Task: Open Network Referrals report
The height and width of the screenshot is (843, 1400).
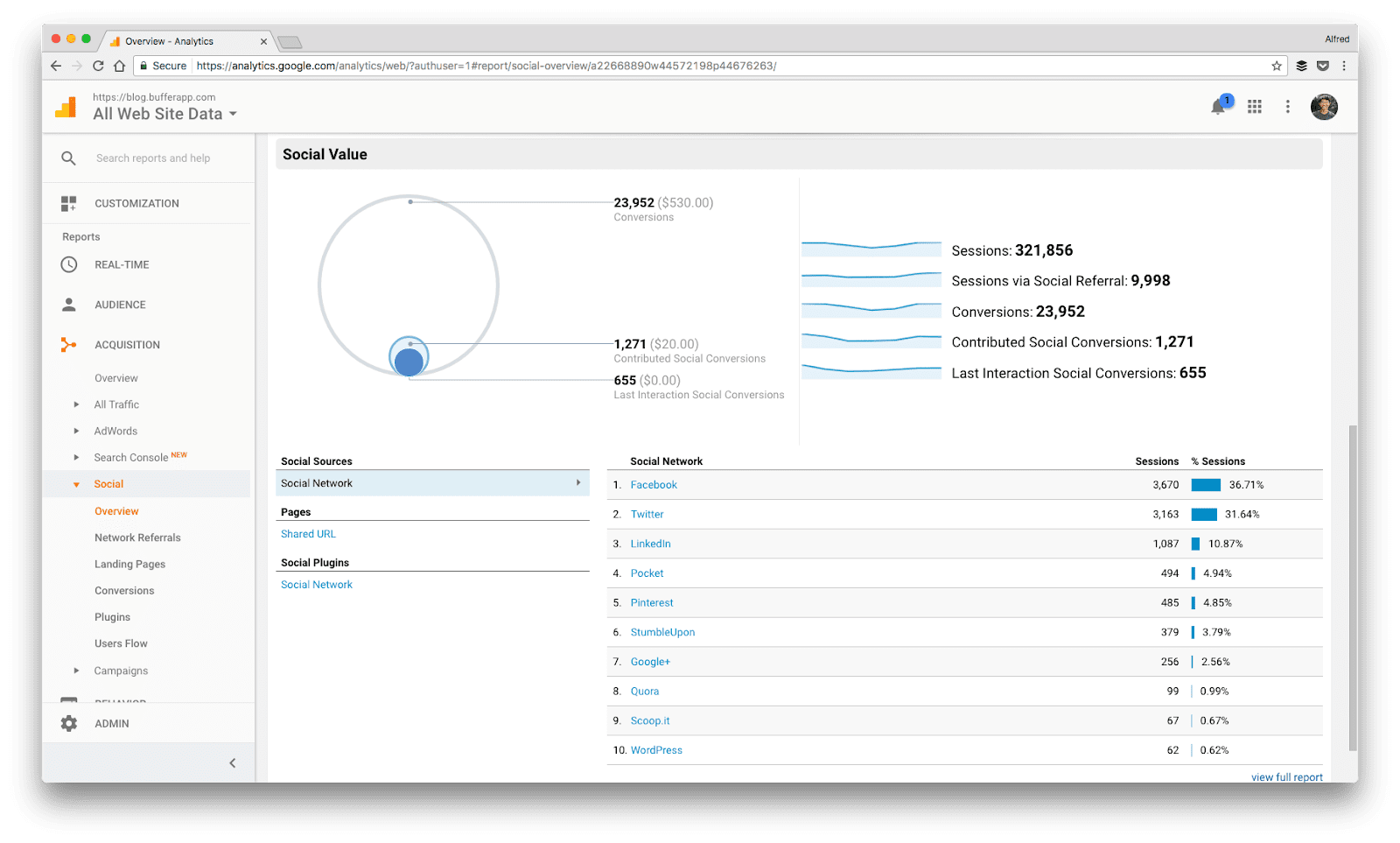Action: tap(137, 537)
